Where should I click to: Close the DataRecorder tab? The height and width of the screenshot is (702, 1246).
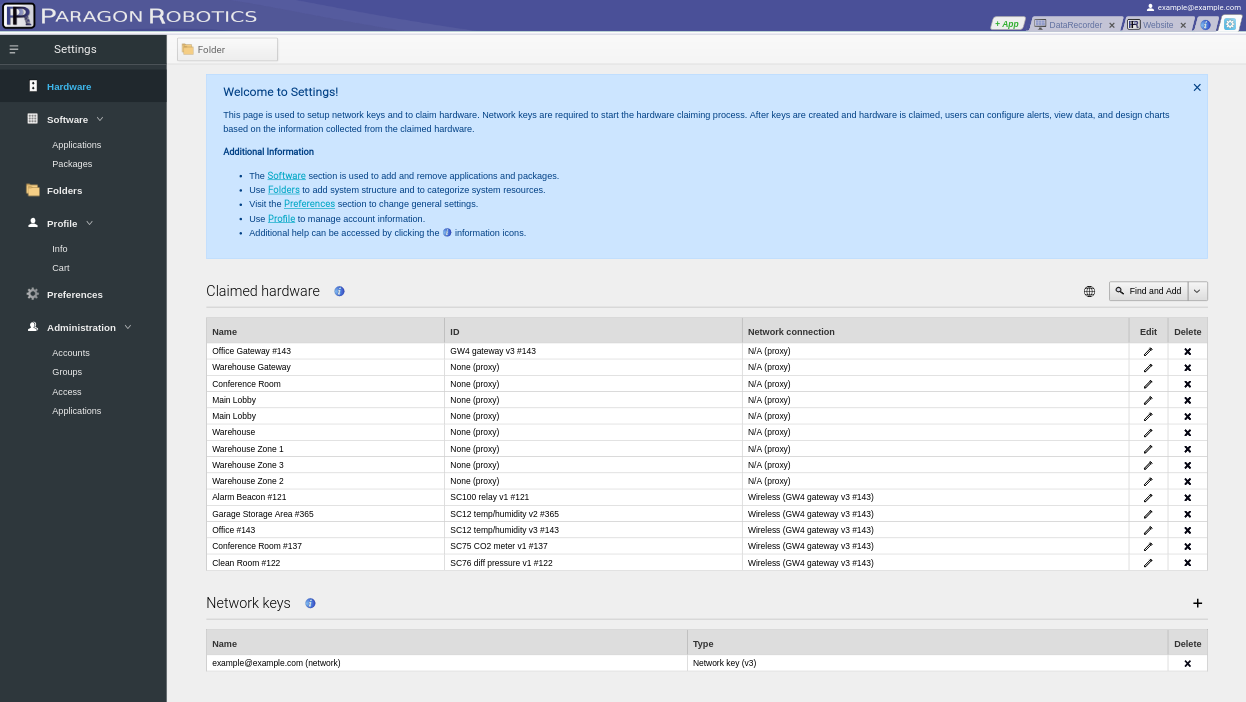coord(1112,25)
